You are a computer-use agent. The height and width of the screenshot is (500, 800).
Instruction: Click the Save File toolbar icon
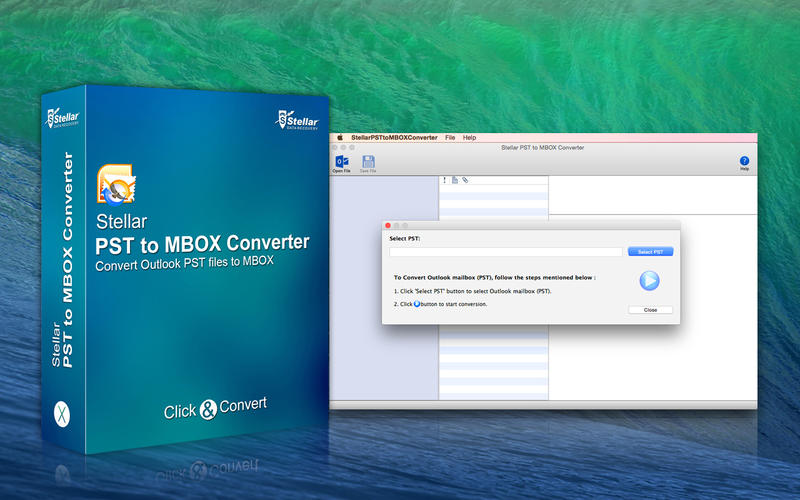368,162
